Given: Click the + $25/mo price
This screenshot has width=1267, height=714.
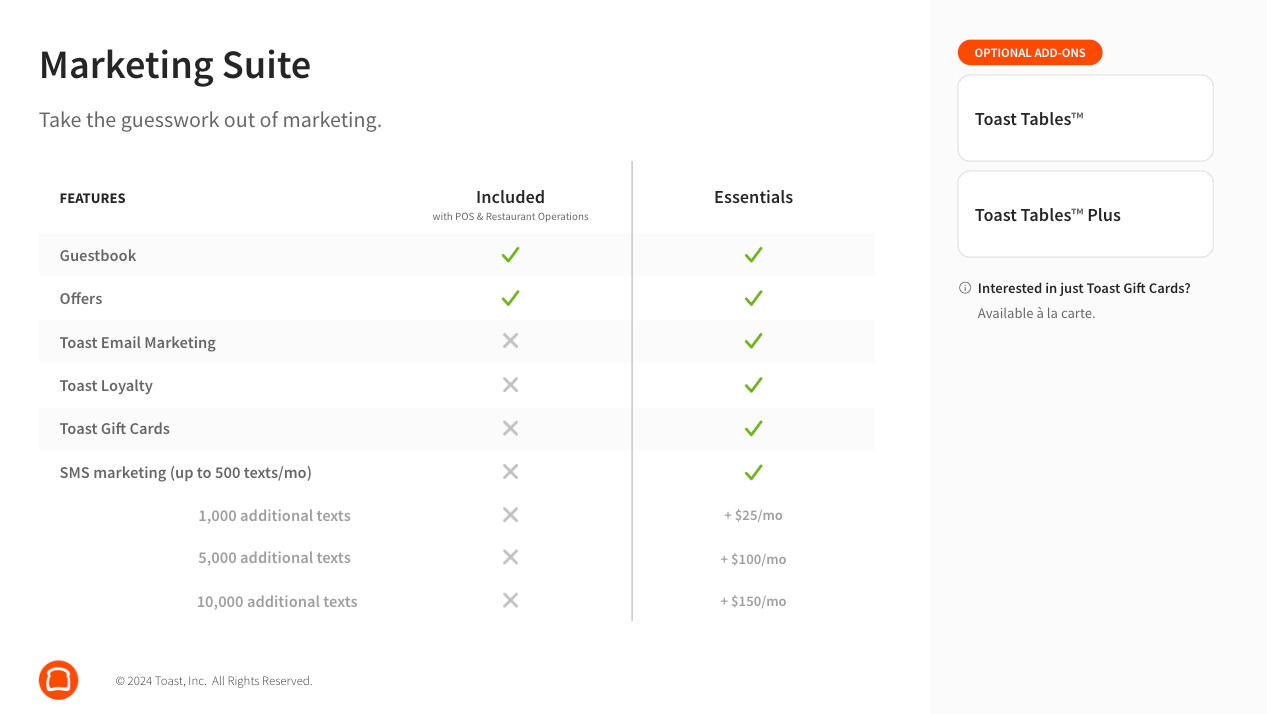Looking at the screenshot, I should coord(753,516).
